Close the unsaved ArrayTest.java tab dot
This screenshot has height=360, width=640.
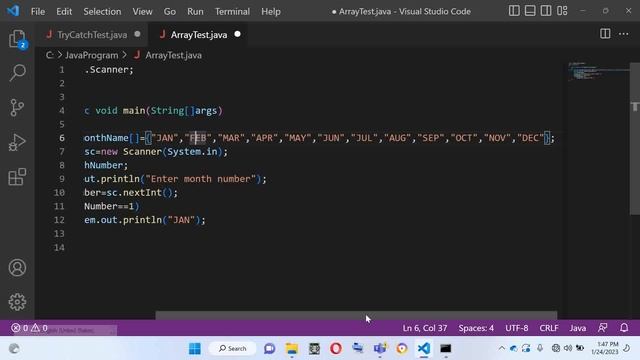click(x=238, y=34)
